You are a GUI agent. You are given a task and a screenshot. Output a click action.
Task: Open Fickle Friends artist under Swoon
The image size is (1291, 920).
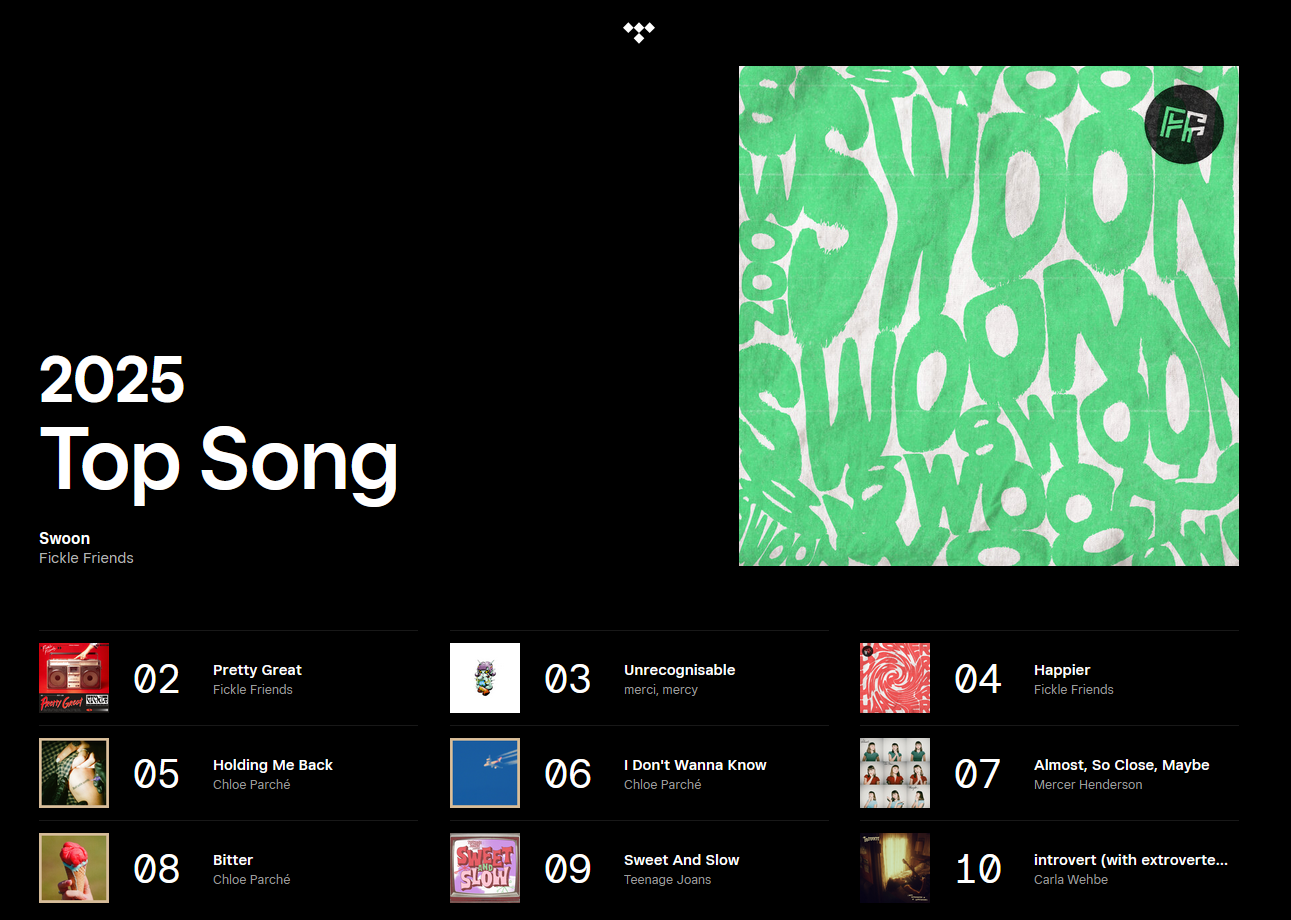(86, 558)
